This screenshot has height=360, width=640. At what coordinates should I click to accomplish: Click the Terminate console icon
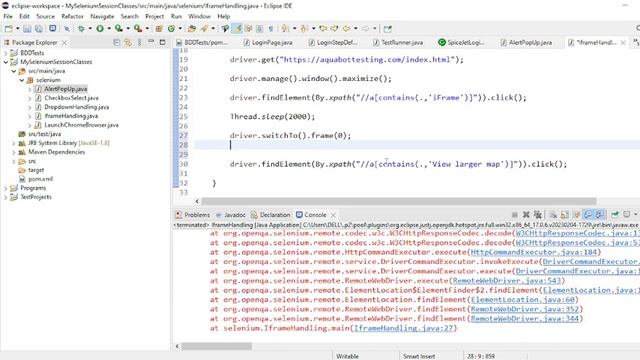pos(515,214)
